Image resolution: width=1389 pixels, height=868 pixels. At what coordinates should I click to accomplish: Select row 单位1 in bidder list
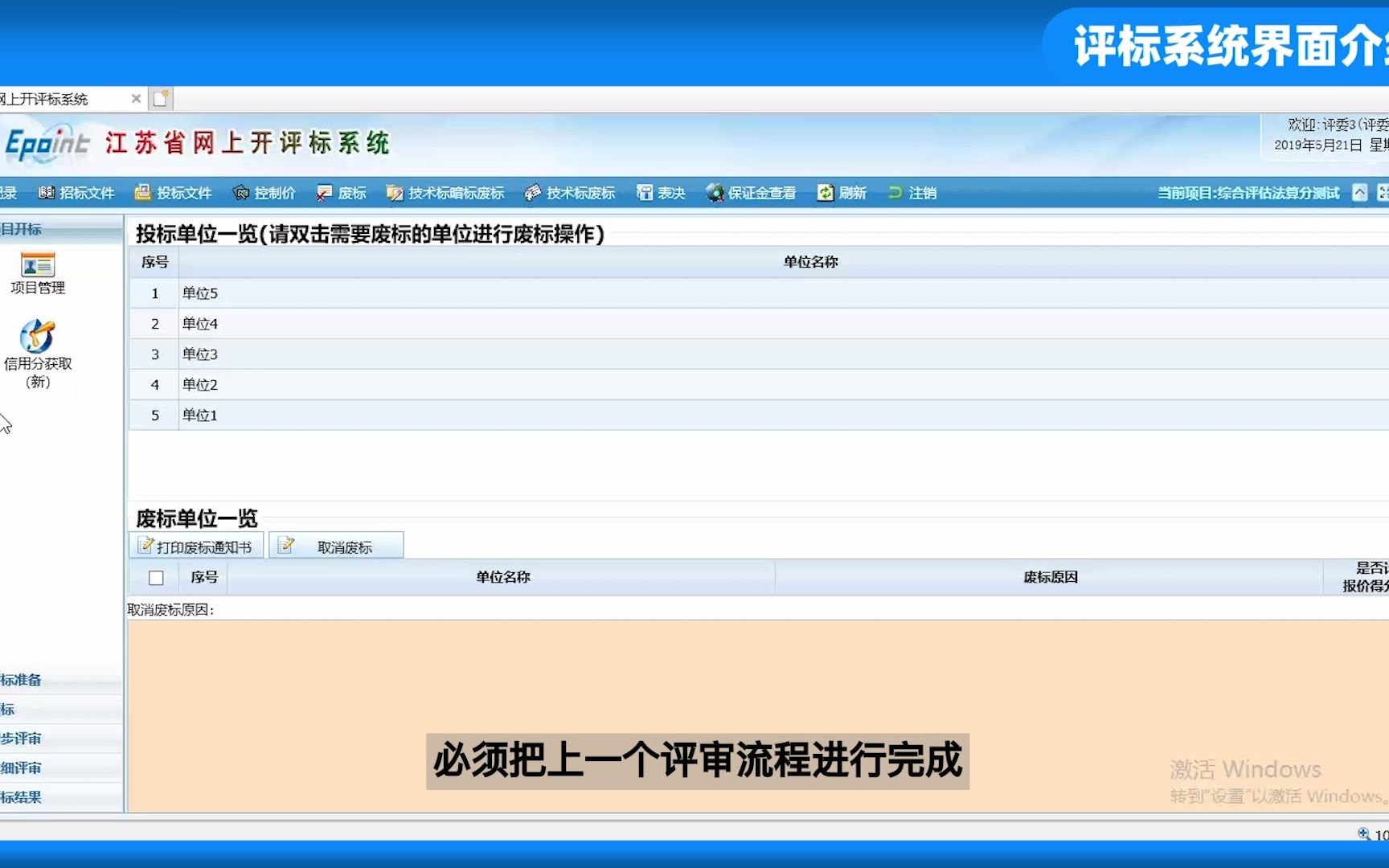click(x=759, y=416)
